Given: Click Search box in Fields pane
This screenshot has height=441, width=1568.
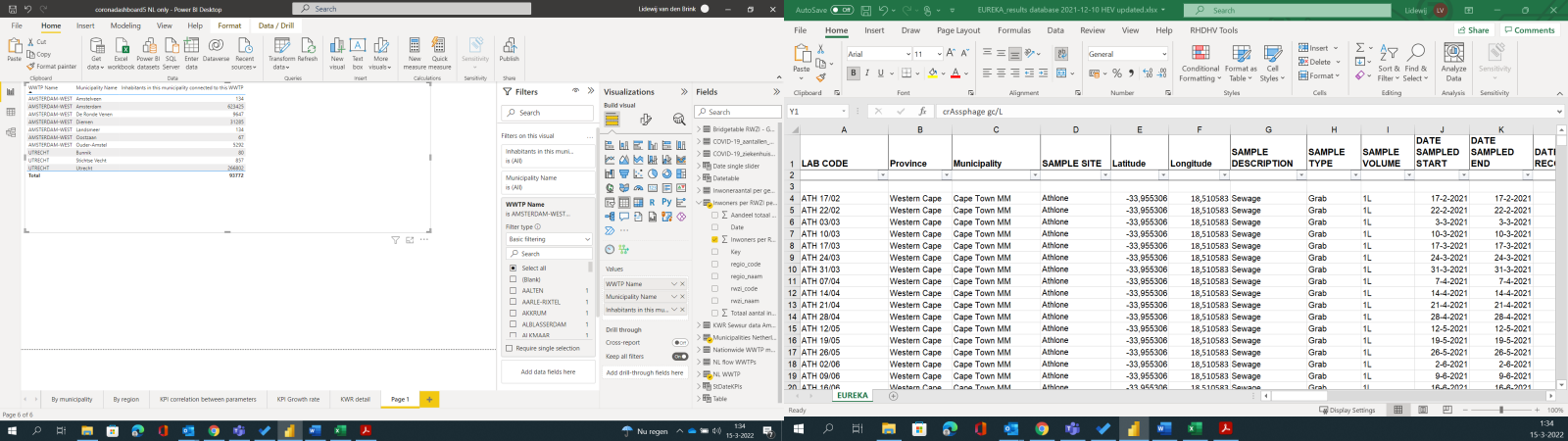Looking at the screenshot, I should (739, 112).
